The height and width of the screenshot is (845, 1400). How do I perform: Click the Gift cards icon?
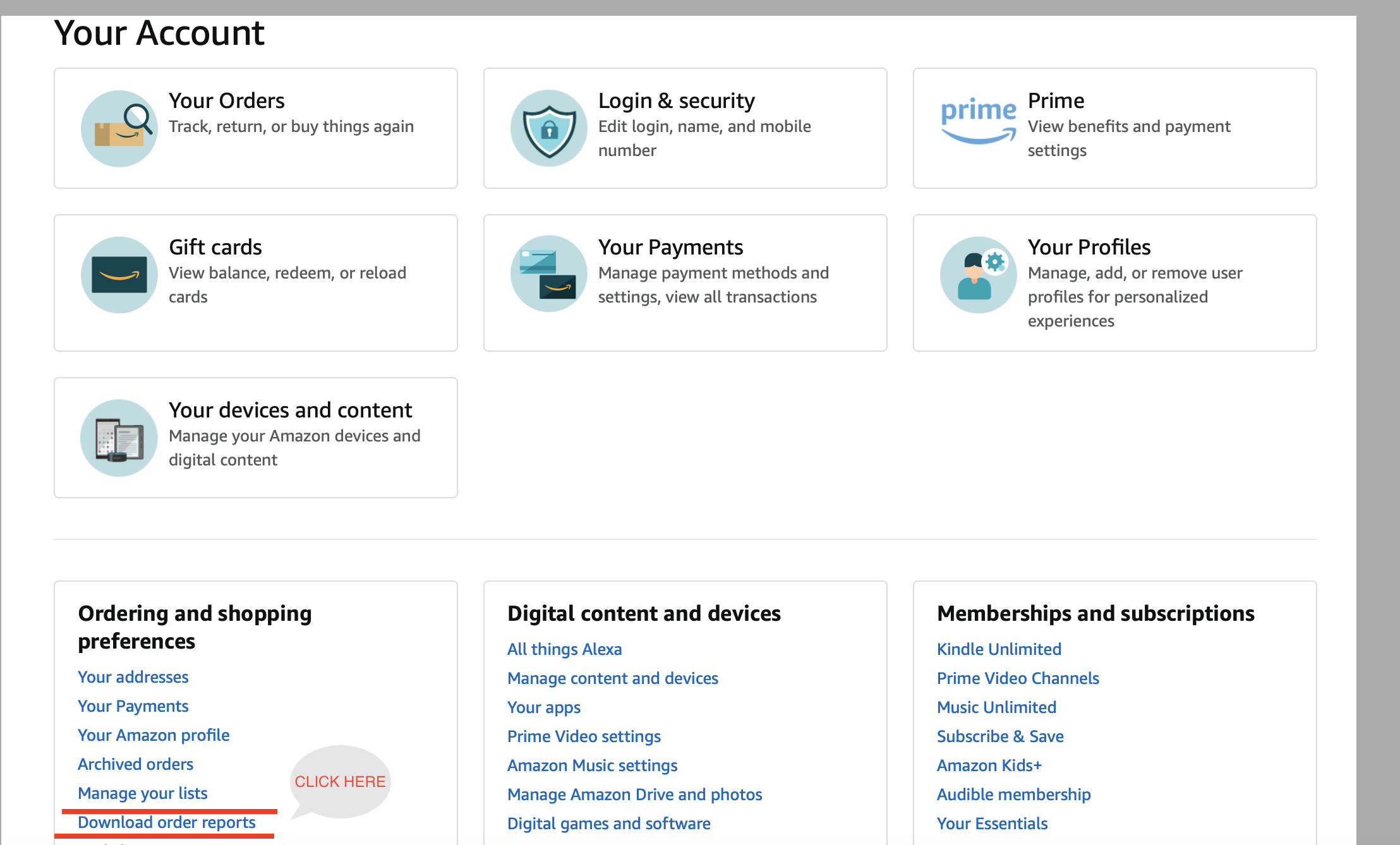coord(119,275)
